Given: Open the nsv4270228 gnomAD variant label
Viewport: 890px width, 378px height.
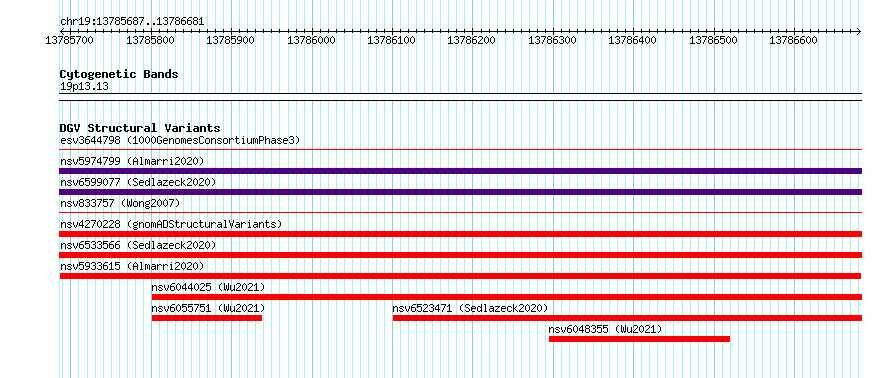Looking at the screenshot, I should click(x=171, y=224).
